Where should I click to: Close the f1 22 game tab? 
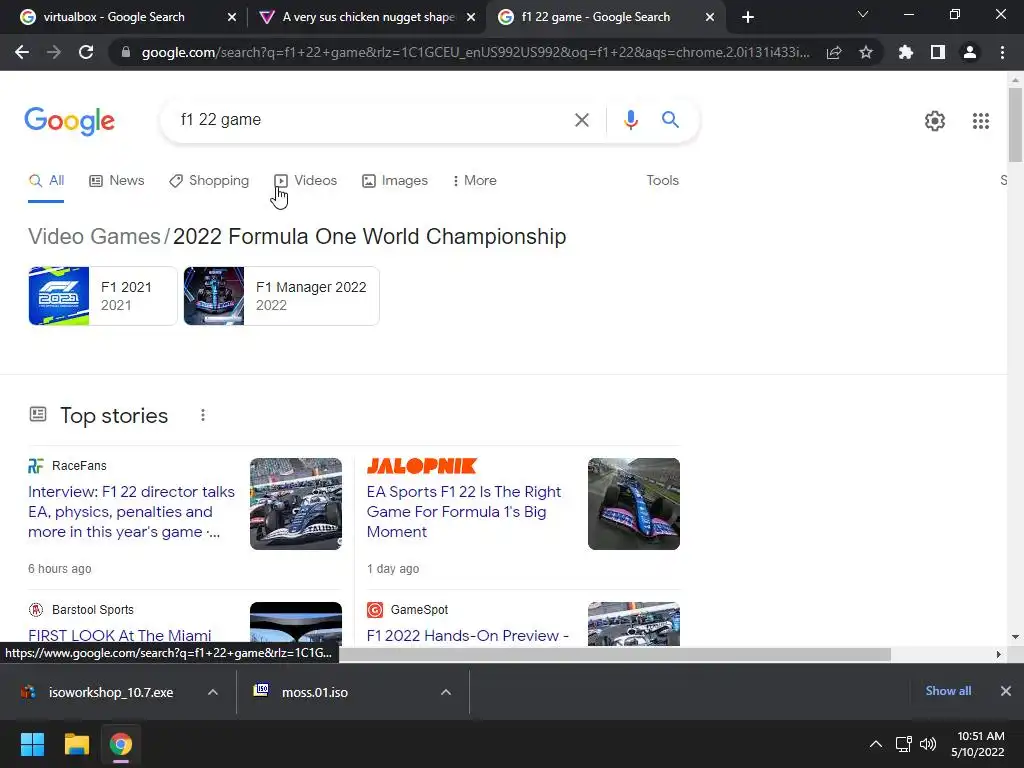coord(710,17)
